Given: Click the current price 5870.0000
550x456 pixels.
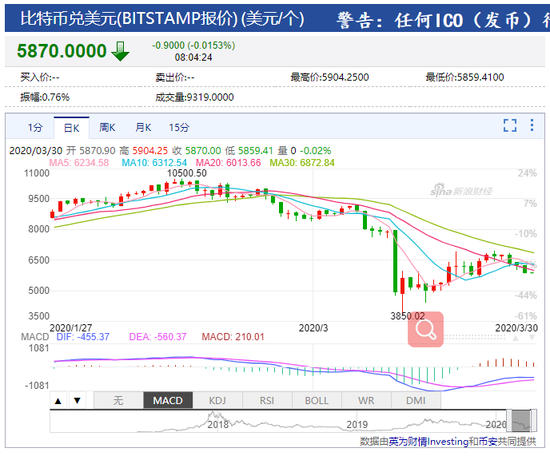Looking at the screenshot, I should 62,51.
